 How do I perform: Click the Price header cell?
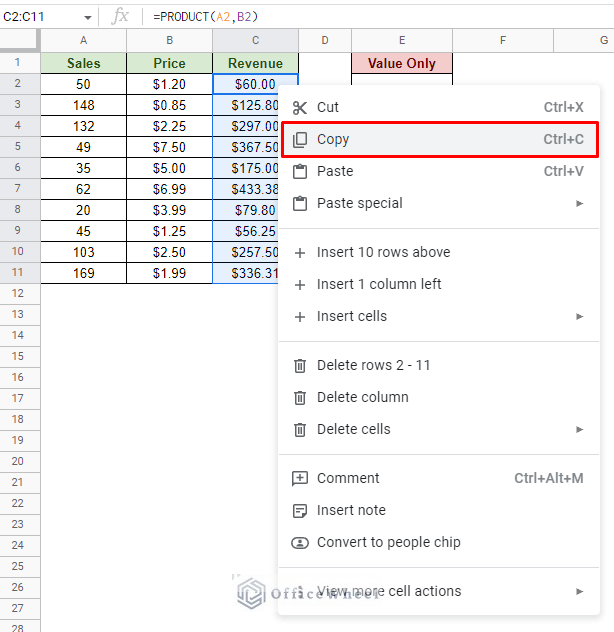[169, 63]
